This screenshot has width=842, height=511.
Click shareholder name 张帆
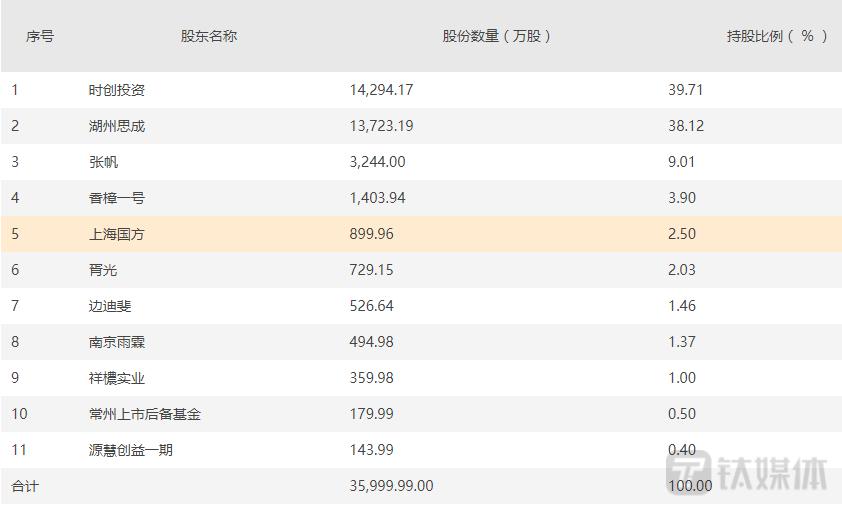click(x=103, y=162)
